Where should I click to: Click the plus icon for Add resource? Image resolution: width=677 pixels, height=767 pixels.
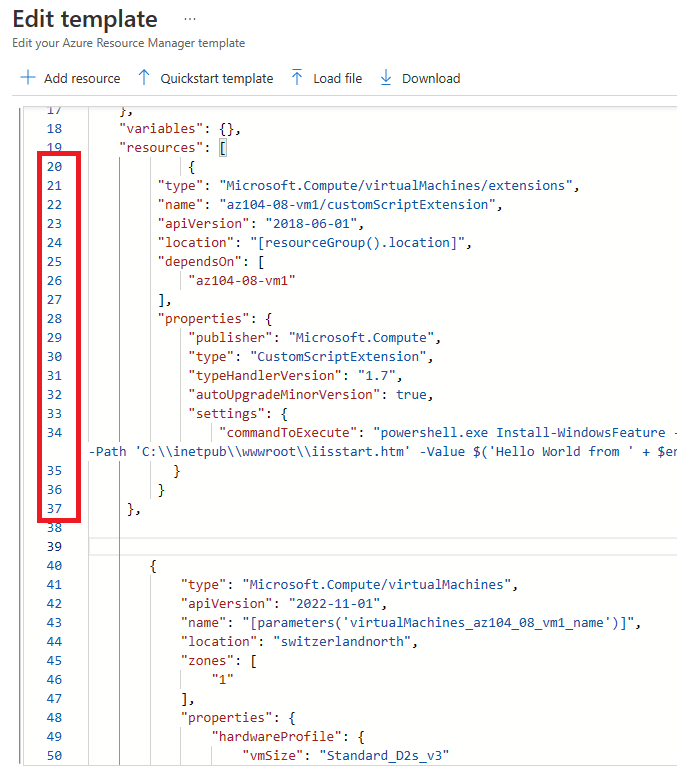[28, 78]
